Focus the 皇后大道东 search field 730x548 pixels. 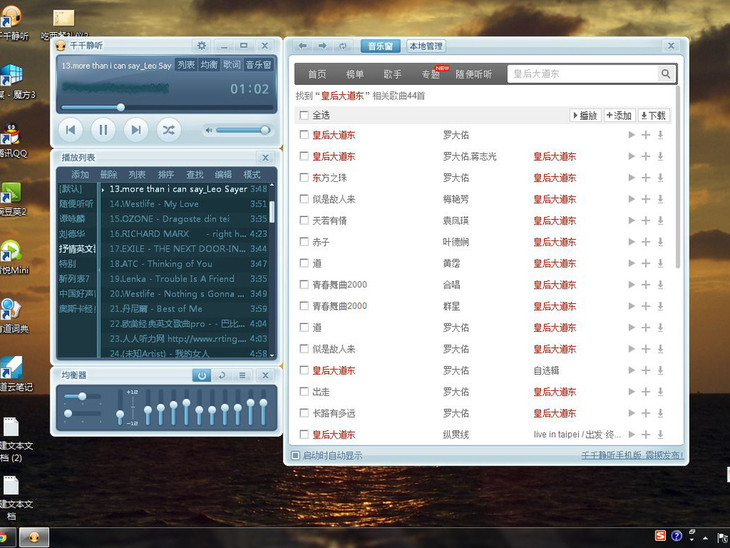[x=583, y=74]
